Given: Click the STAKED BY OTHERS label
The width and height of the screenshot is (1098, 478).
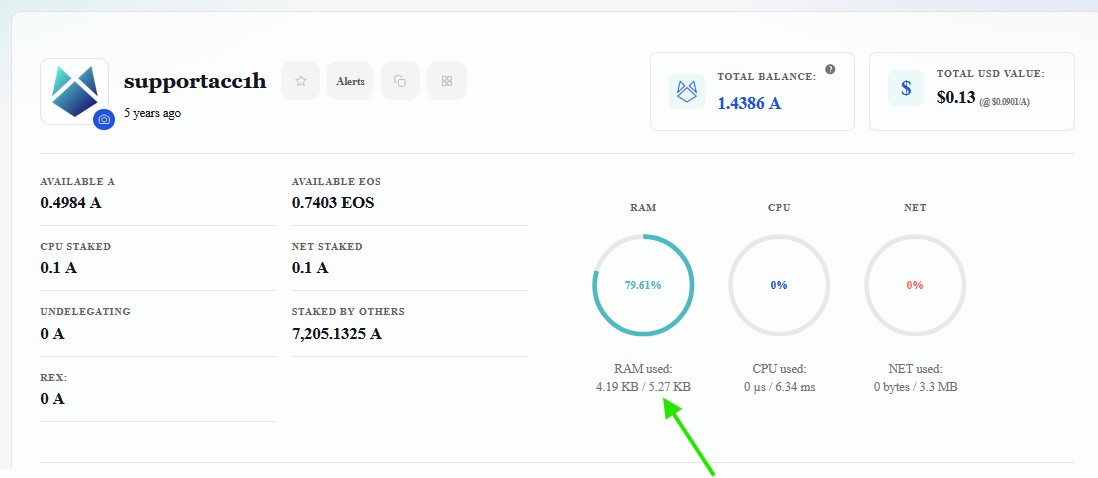Looking at the screenshot, I should click(x=348, y=311).
